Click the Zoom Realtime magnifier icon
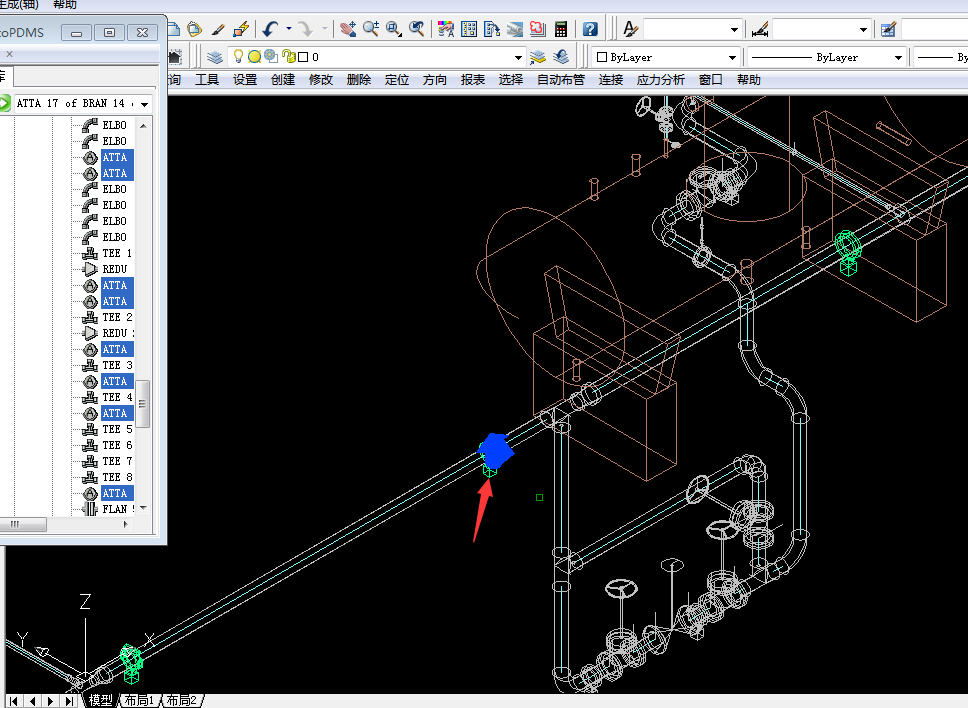 pyautogui.click(x=371, y=29)
